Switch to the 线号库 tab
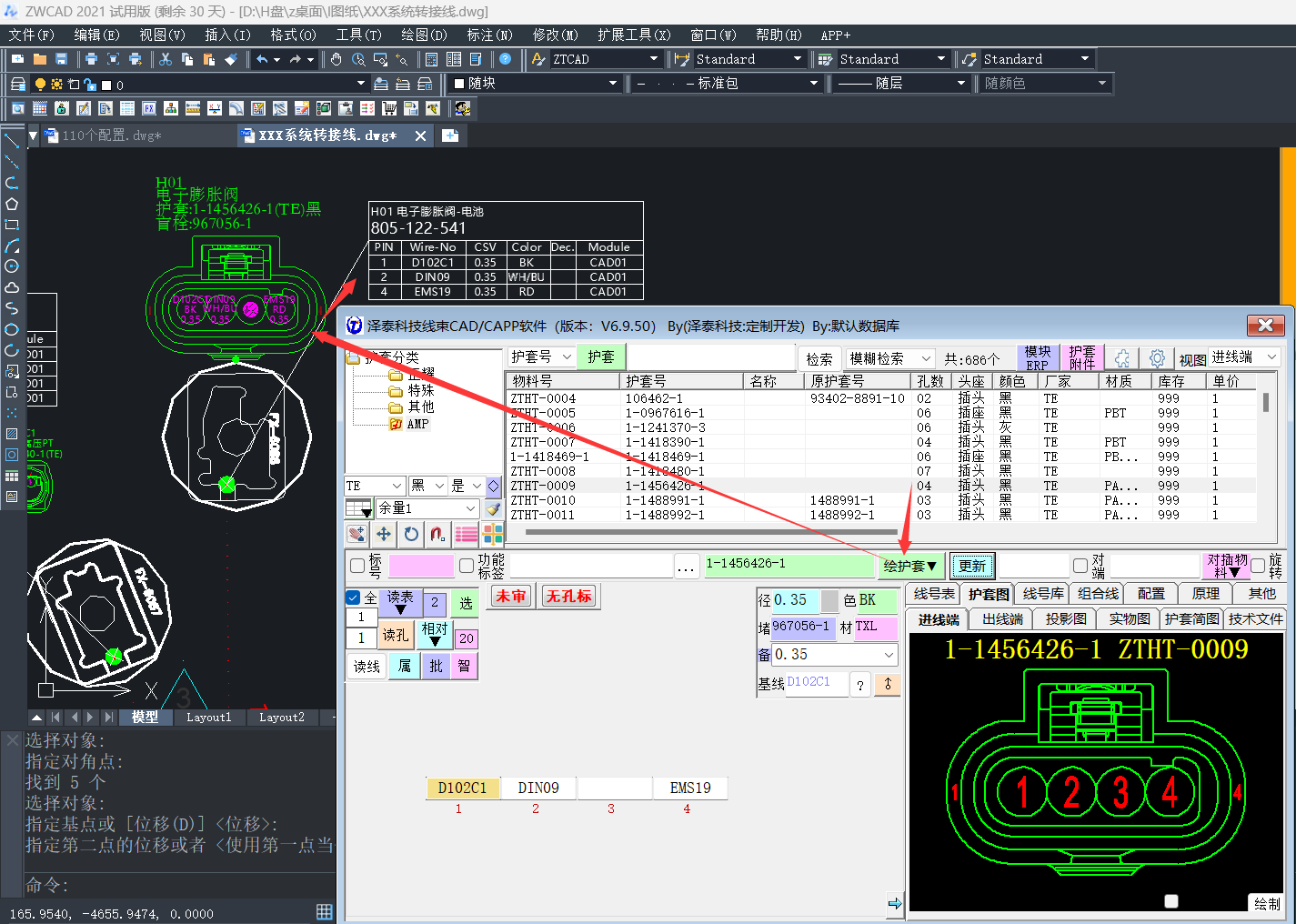 (1043, 594)
